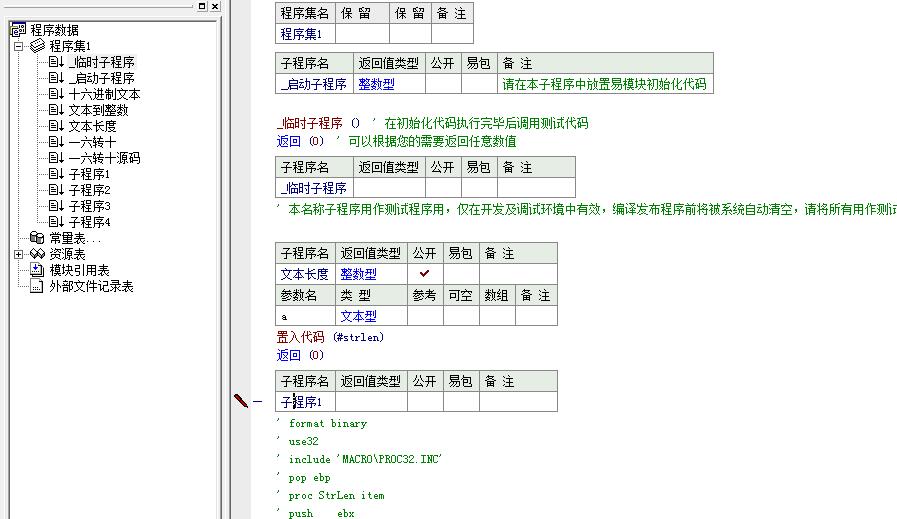Click the 一六转十 subroutine icon
The height and width of the screenshot is (519, 897).
pos(56,142)
